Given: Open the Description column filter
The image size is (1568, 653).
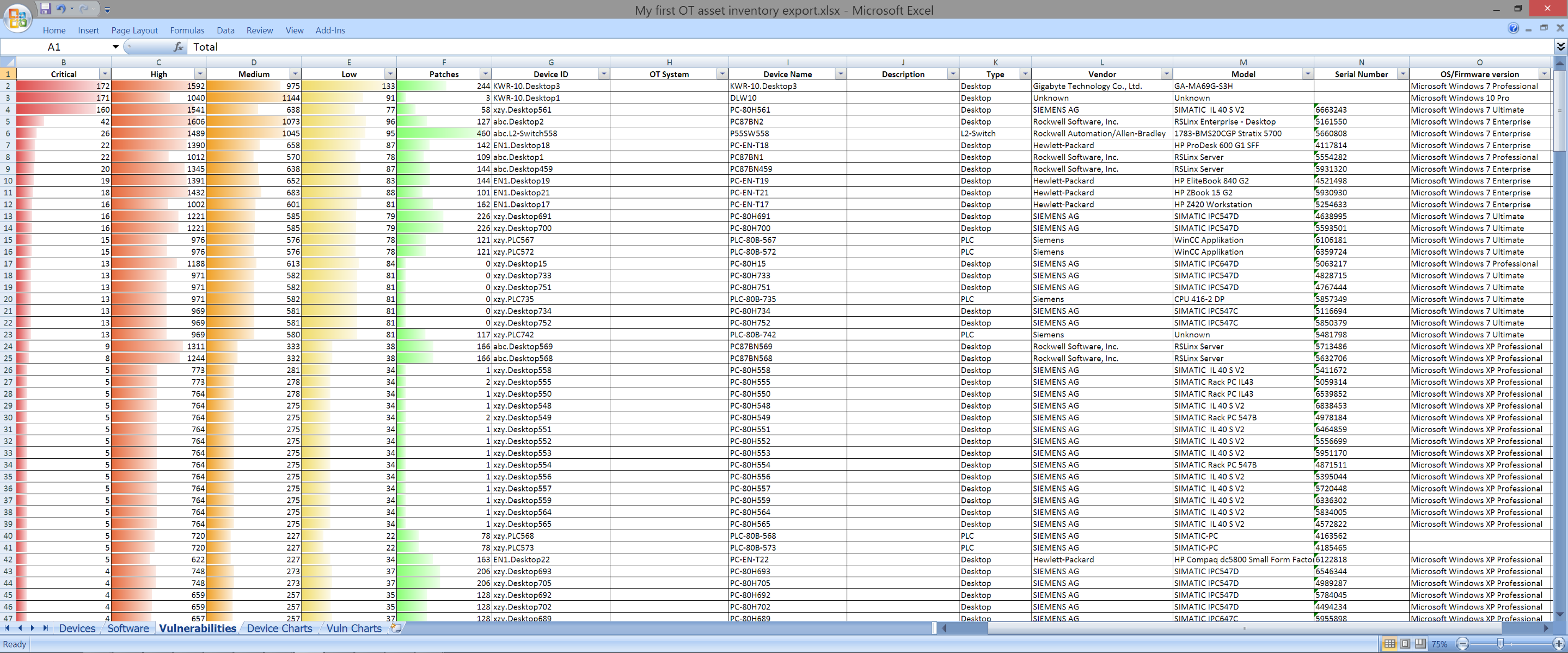Looking at the screenshot, I should pos(953,74).
